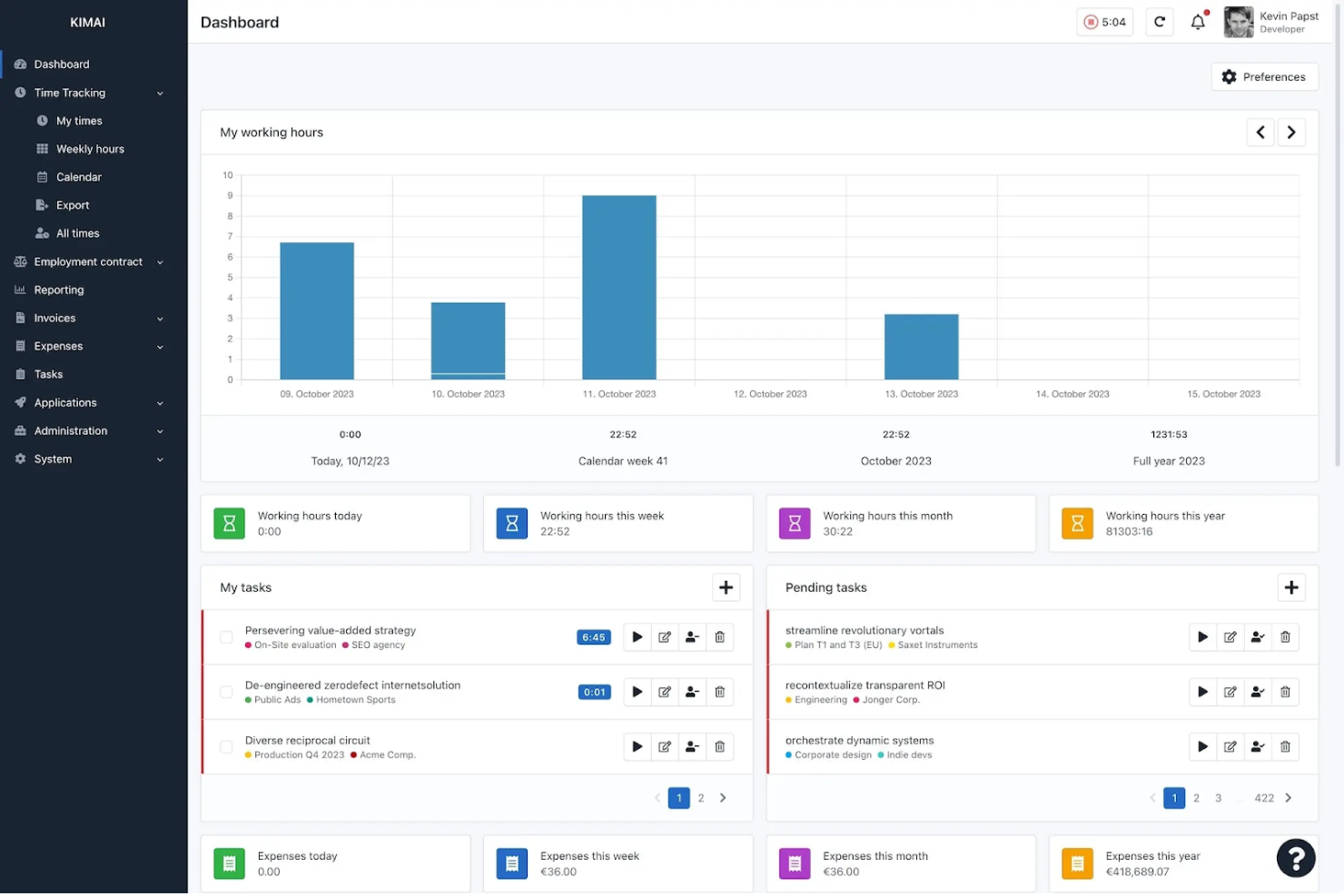
Task: Assign a user to orchestrate dynamic systems
Action: pos(1258,746)
